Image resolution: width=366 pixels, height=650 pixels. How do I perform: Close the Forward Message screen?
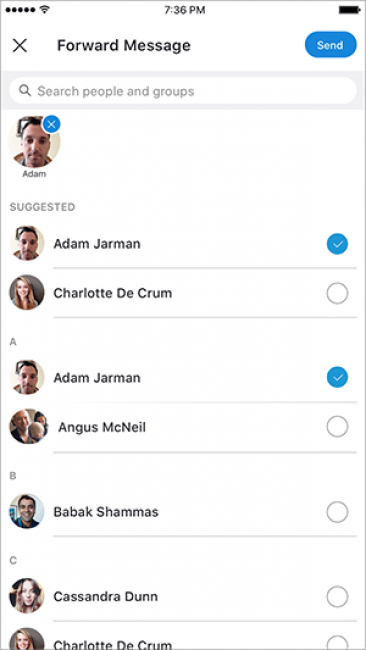pos(19,46)
